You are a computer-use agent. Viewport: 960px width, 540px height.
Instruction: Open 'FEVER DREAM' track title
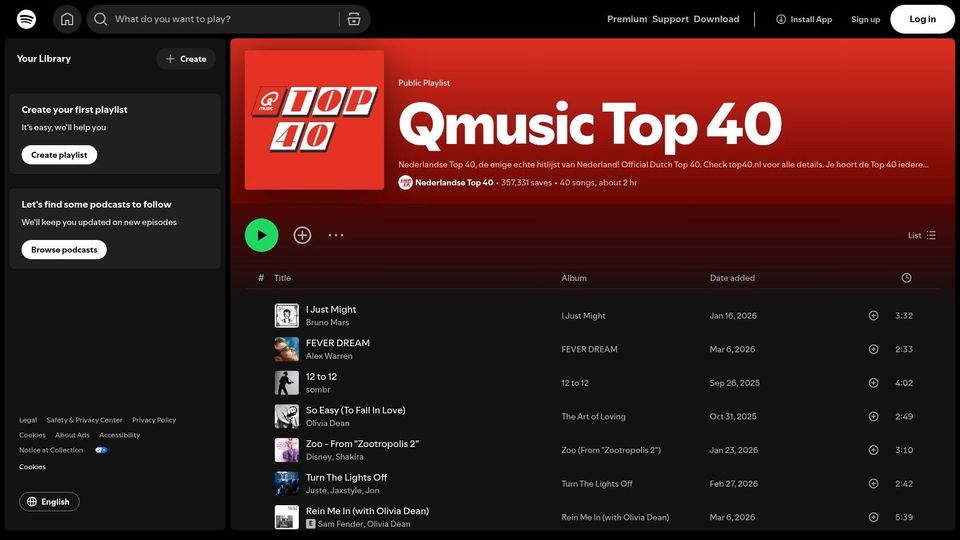coord(338,343)
